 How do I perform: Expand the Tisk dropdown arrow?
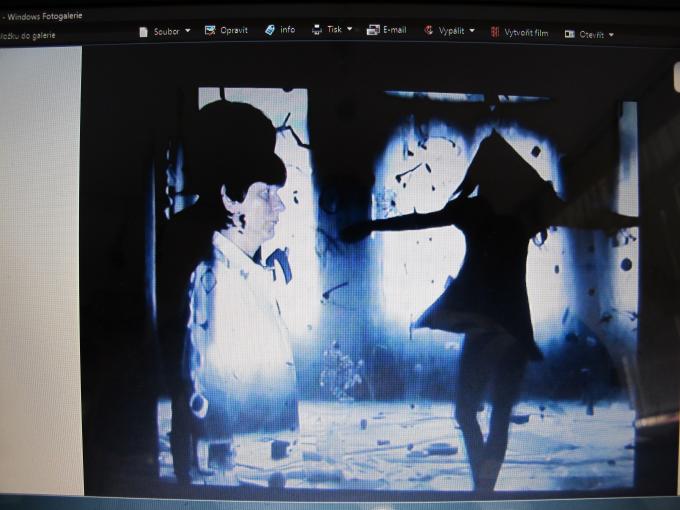pyautogui.click(x=350, y=29)
